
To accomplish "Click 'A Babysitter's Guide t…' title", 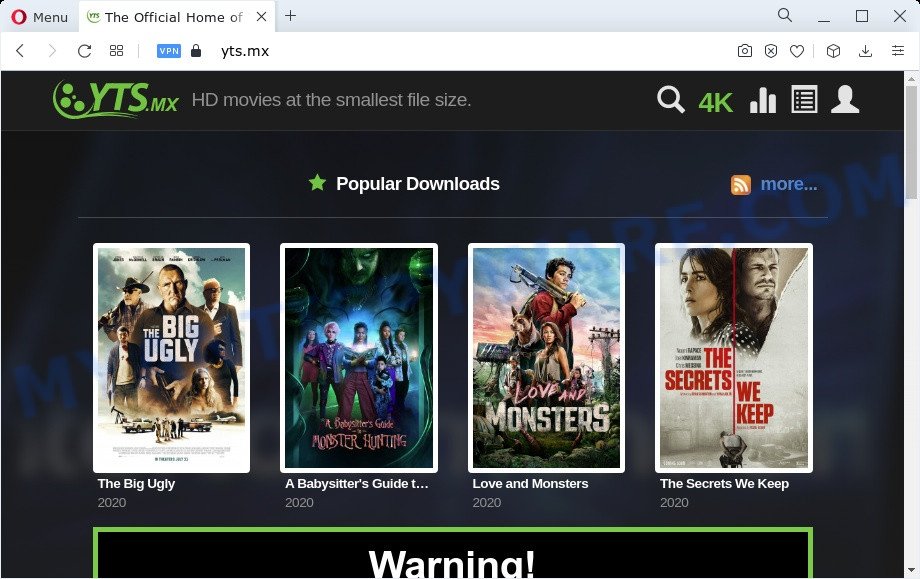I will coord(357,484).
